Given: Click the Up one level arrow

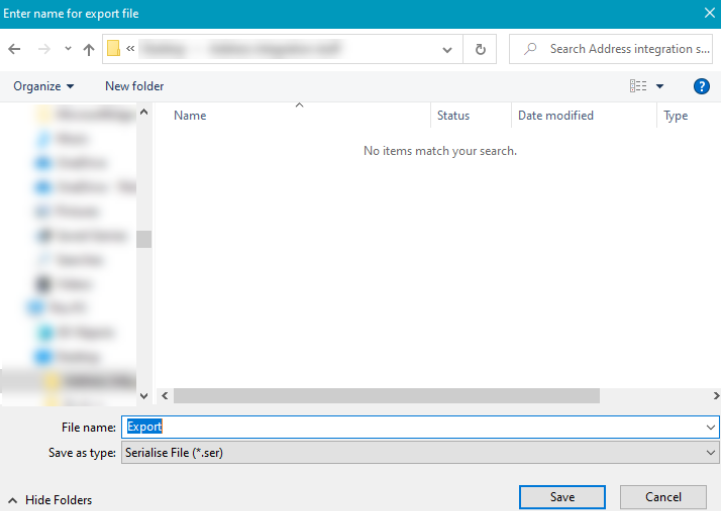Looking at the screenshot, I should tap(89, 49).
